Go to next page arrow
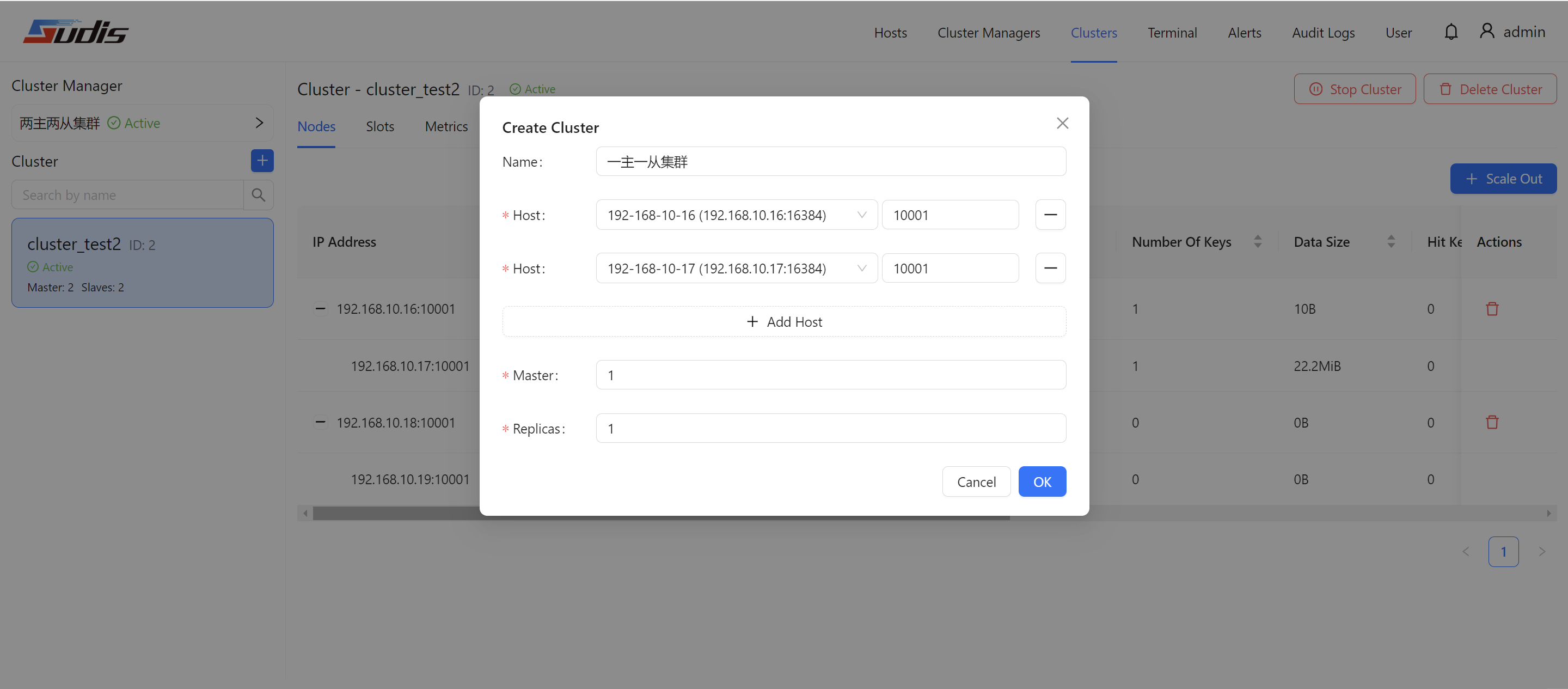This screenshot has width=1568, height=689. (x=1542, y=552)
